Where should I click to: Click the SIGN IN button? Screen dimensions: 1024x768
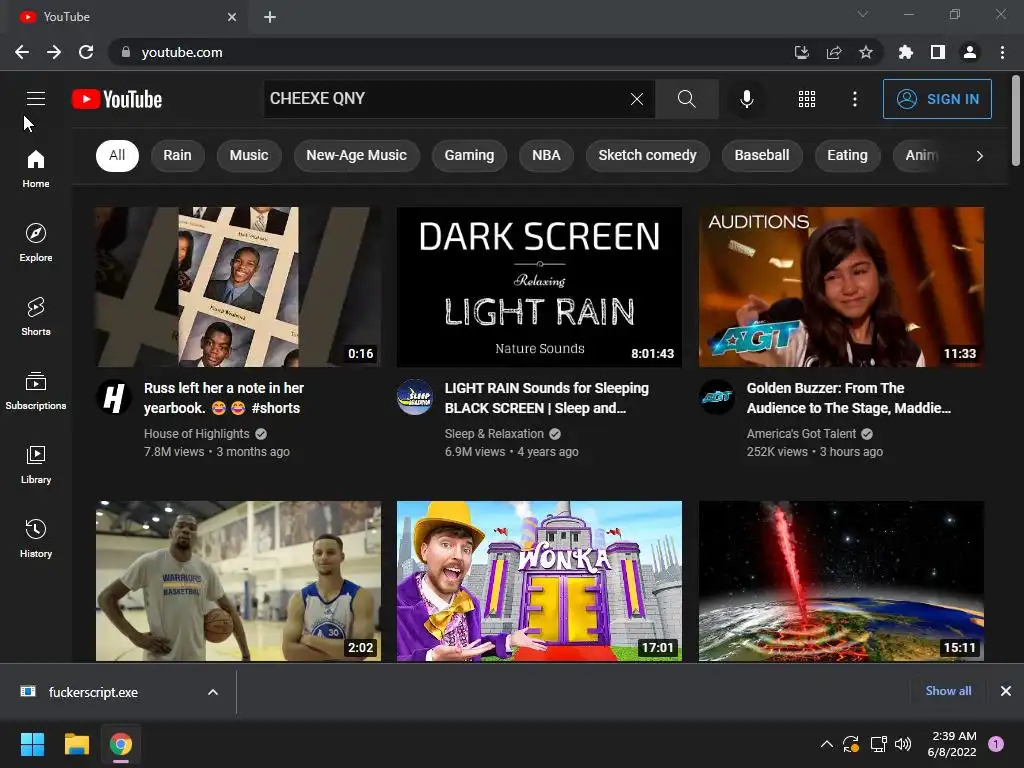tap(937, 99)
